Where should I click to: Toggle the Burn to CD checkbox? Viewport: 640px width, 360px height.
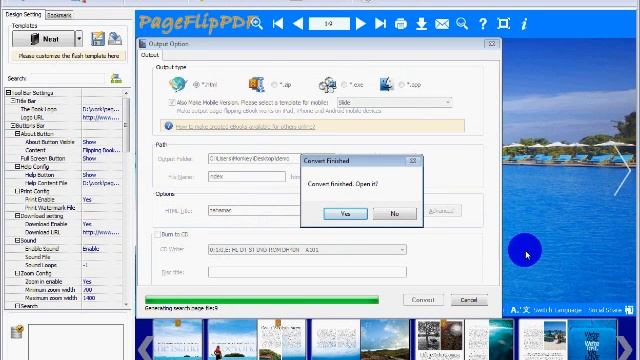pos(158,234)
